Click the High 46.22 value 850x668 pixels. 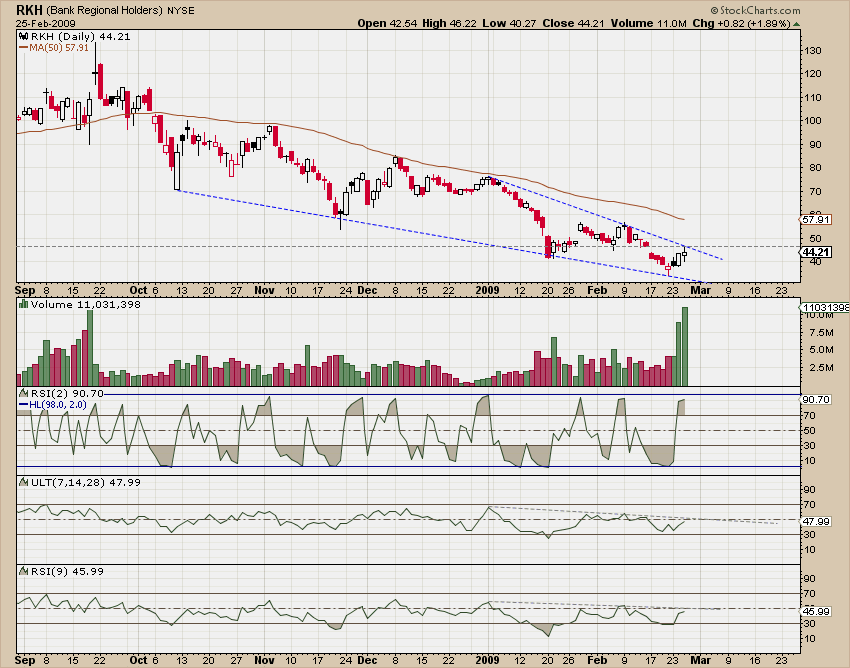click(449, 23)
